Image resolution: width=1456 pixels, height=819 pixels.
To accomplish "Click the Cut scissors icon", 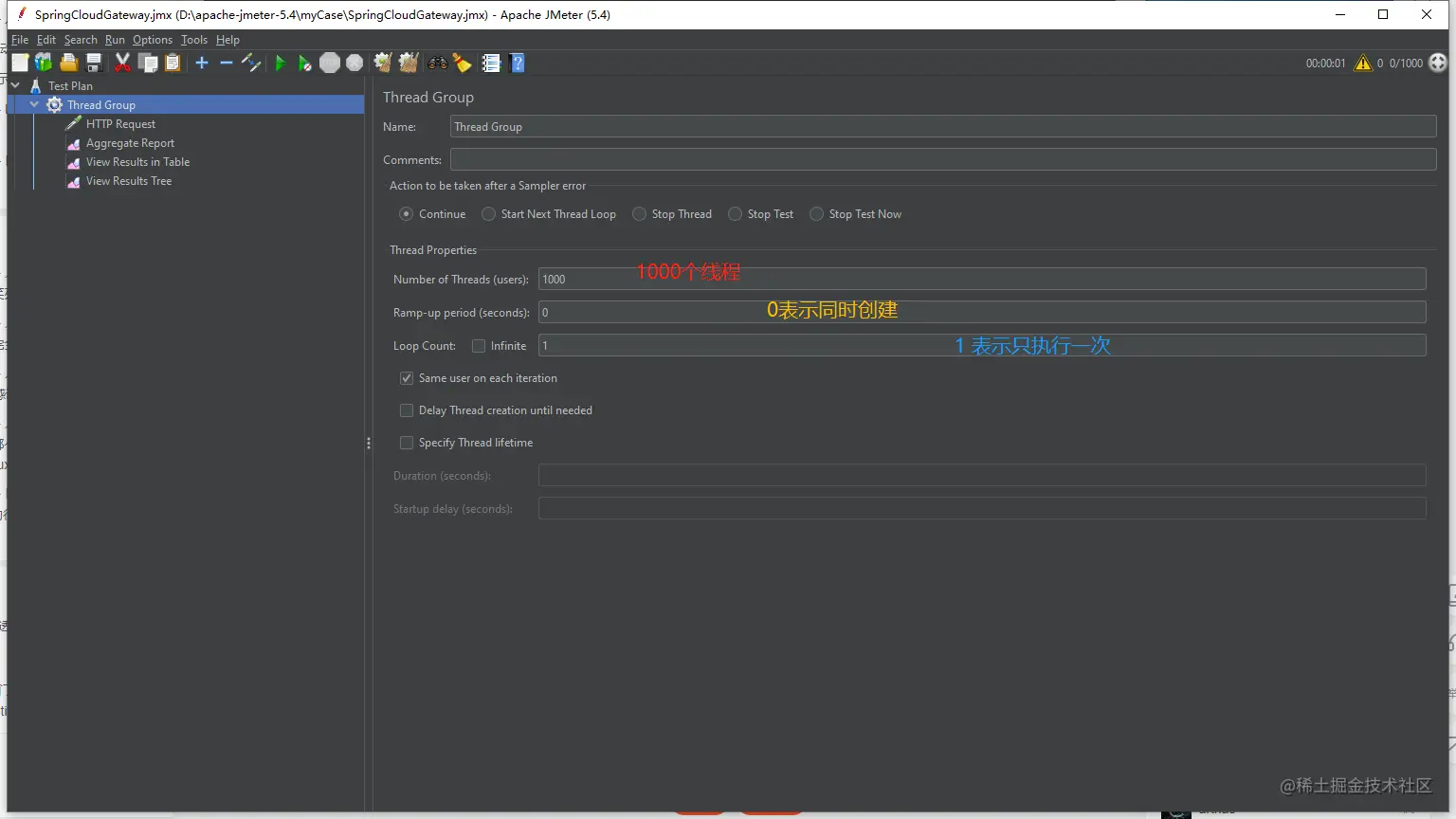I will coord(122,63).
